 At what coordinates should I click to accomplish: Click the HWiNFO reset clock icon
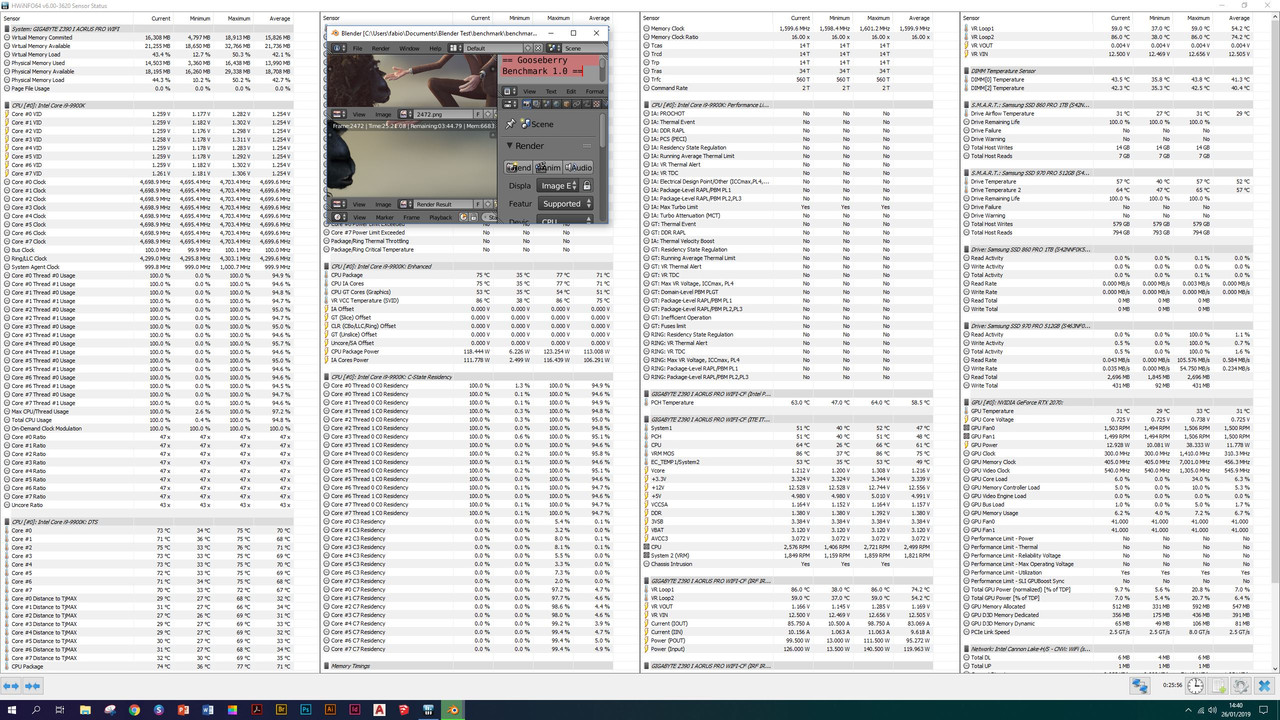(1196, 686)
